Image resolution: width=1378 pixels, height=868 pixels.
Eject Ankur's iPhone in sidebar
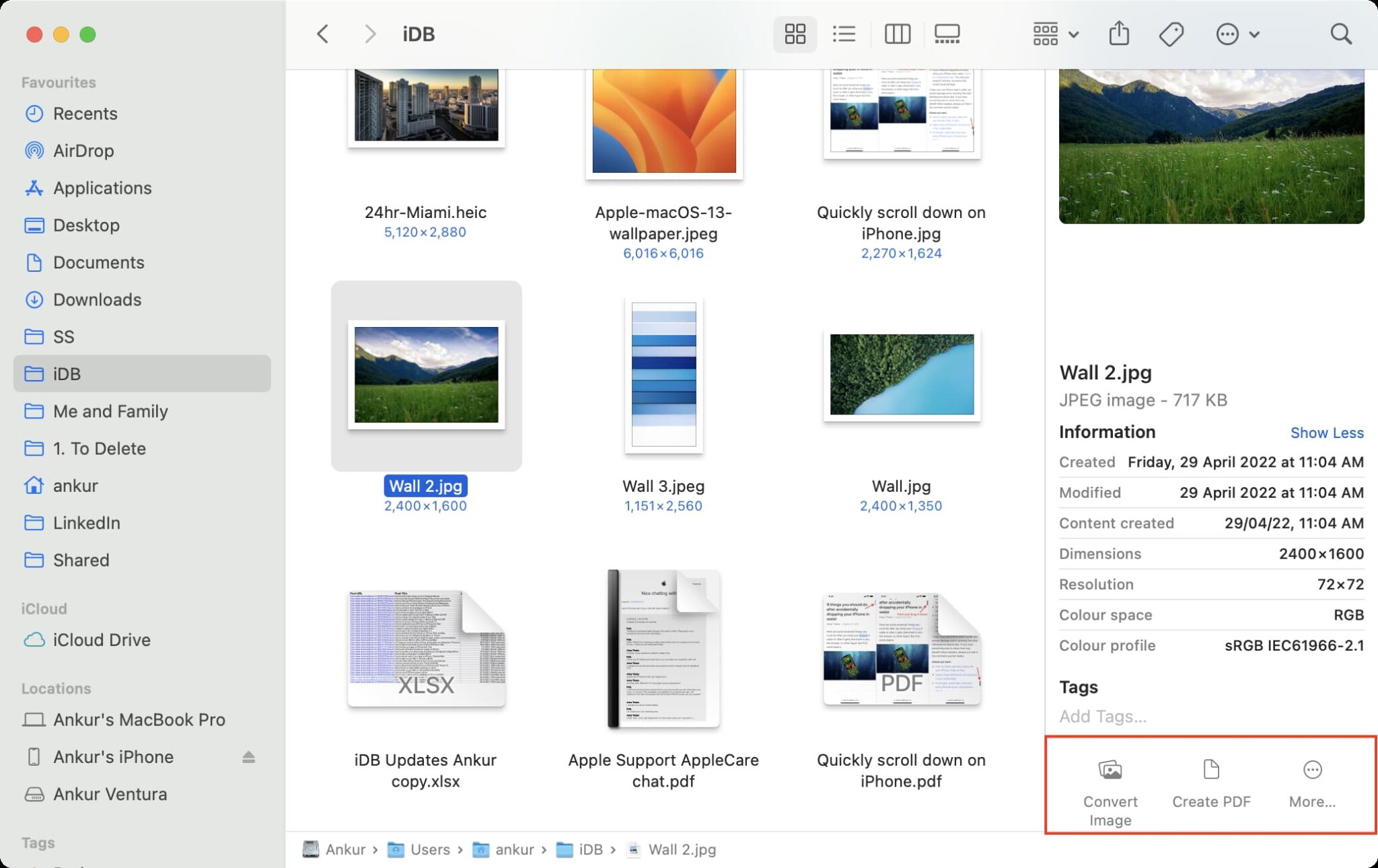coord(248,757)
